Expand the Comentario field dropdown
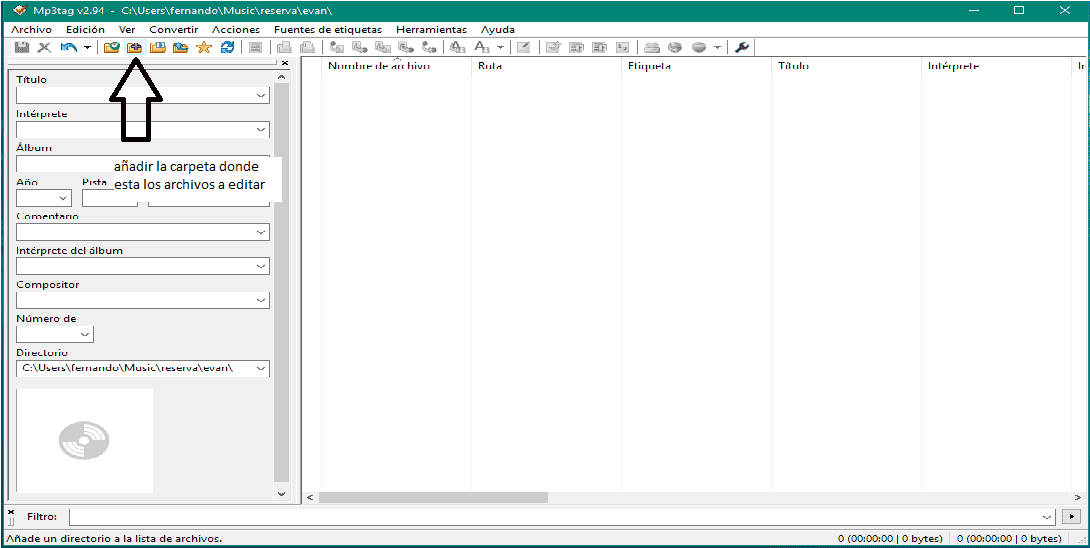Screen dimensions: 1090x548 coord(261,232)
